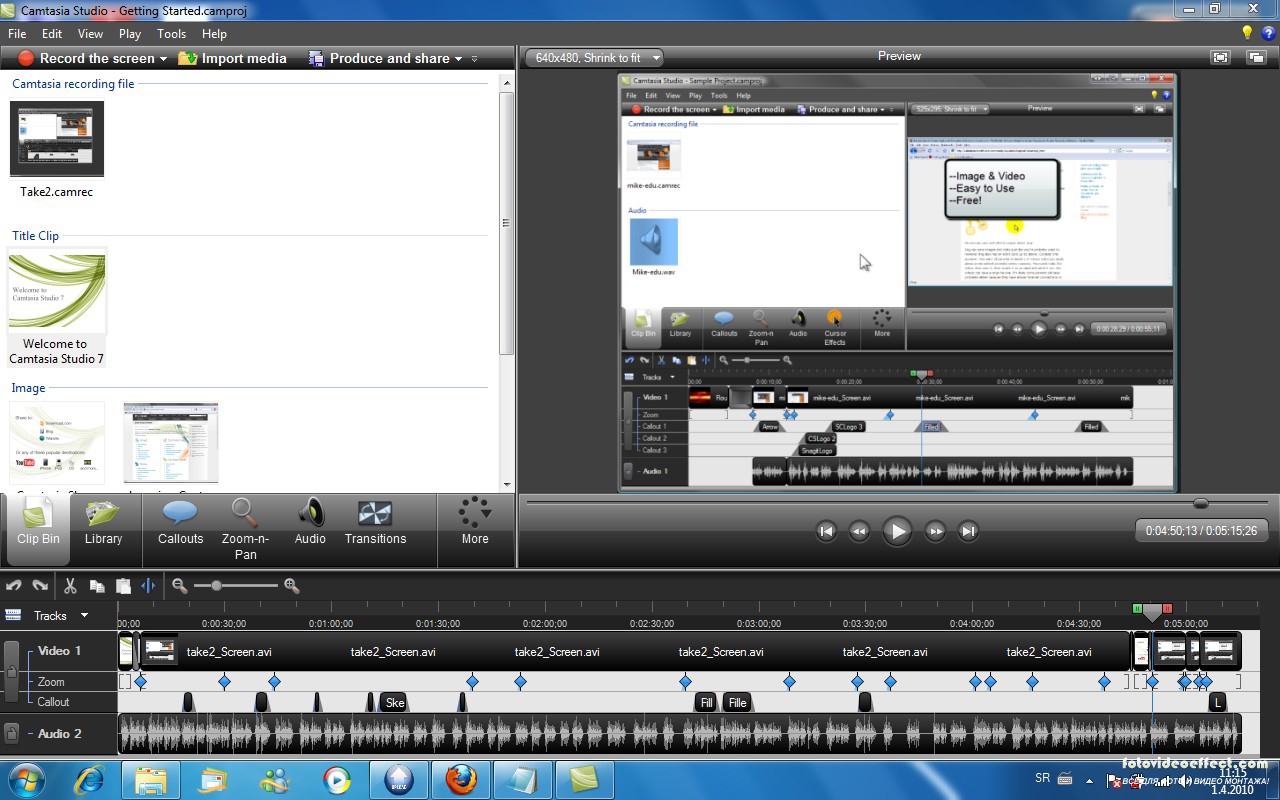Open the Audio tool tab
Viewport: 1280px width, 800px height.
(310, 523)
